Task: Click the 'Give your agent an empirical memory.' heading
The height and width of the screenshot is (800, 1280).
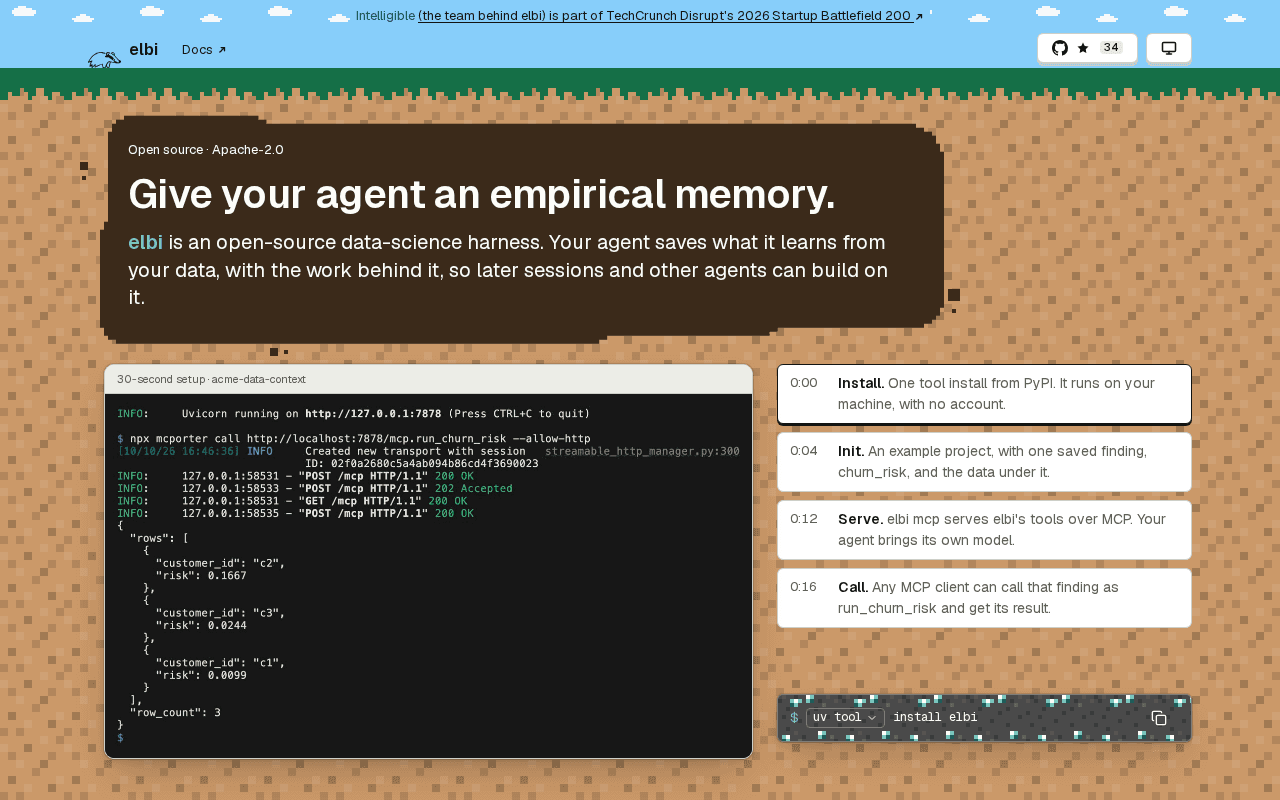Action: pos(481,194)
